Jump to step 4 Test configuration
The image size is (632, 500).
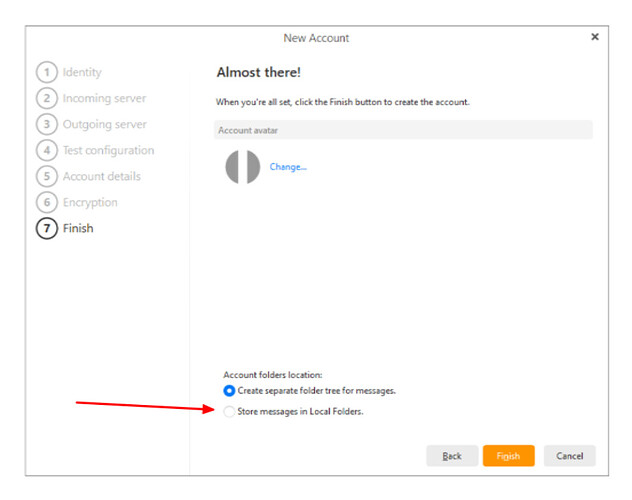click(95, 150)
